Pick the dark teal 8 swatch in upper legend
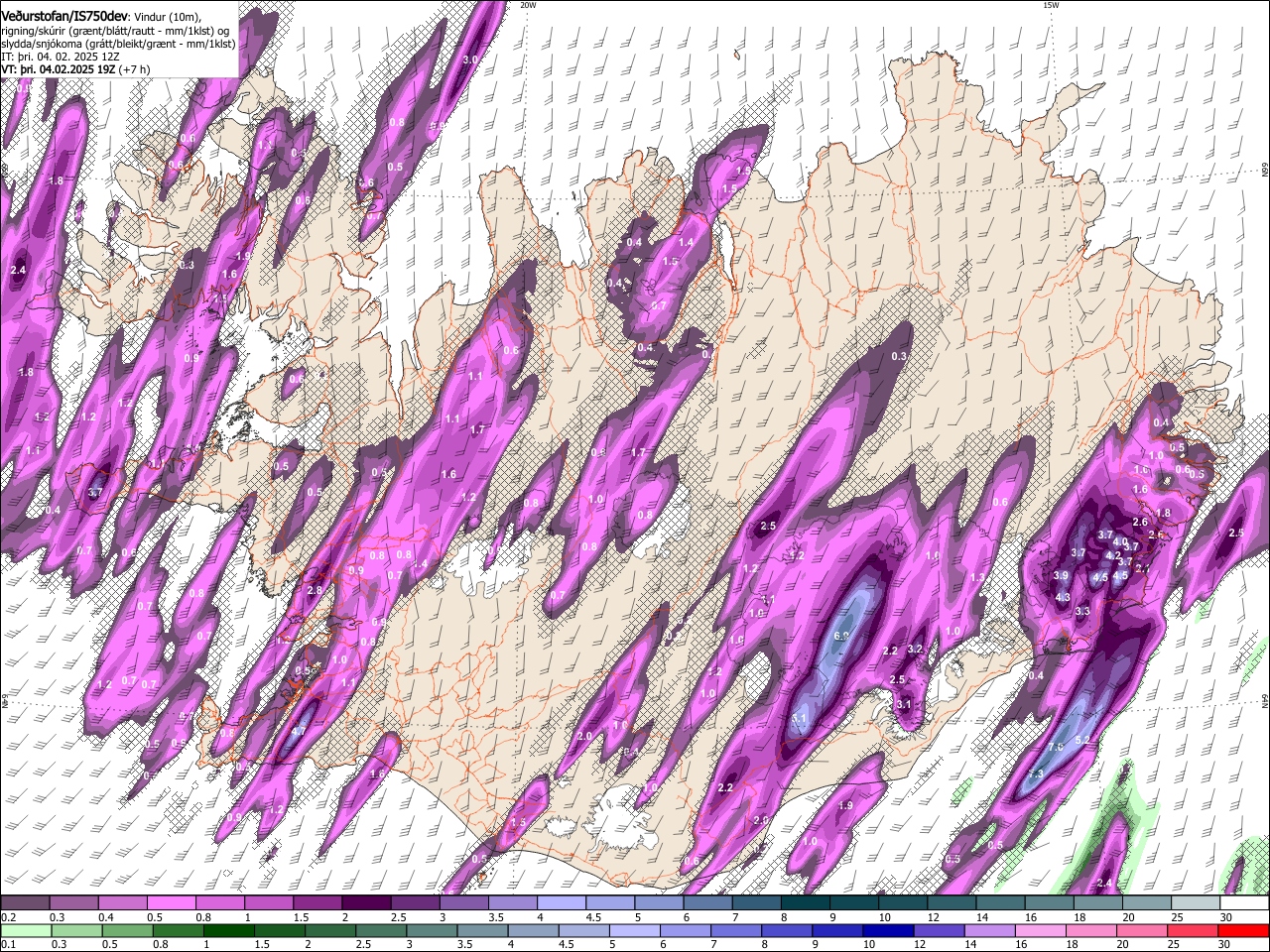1270x952 pixels. tap(805, 903)
